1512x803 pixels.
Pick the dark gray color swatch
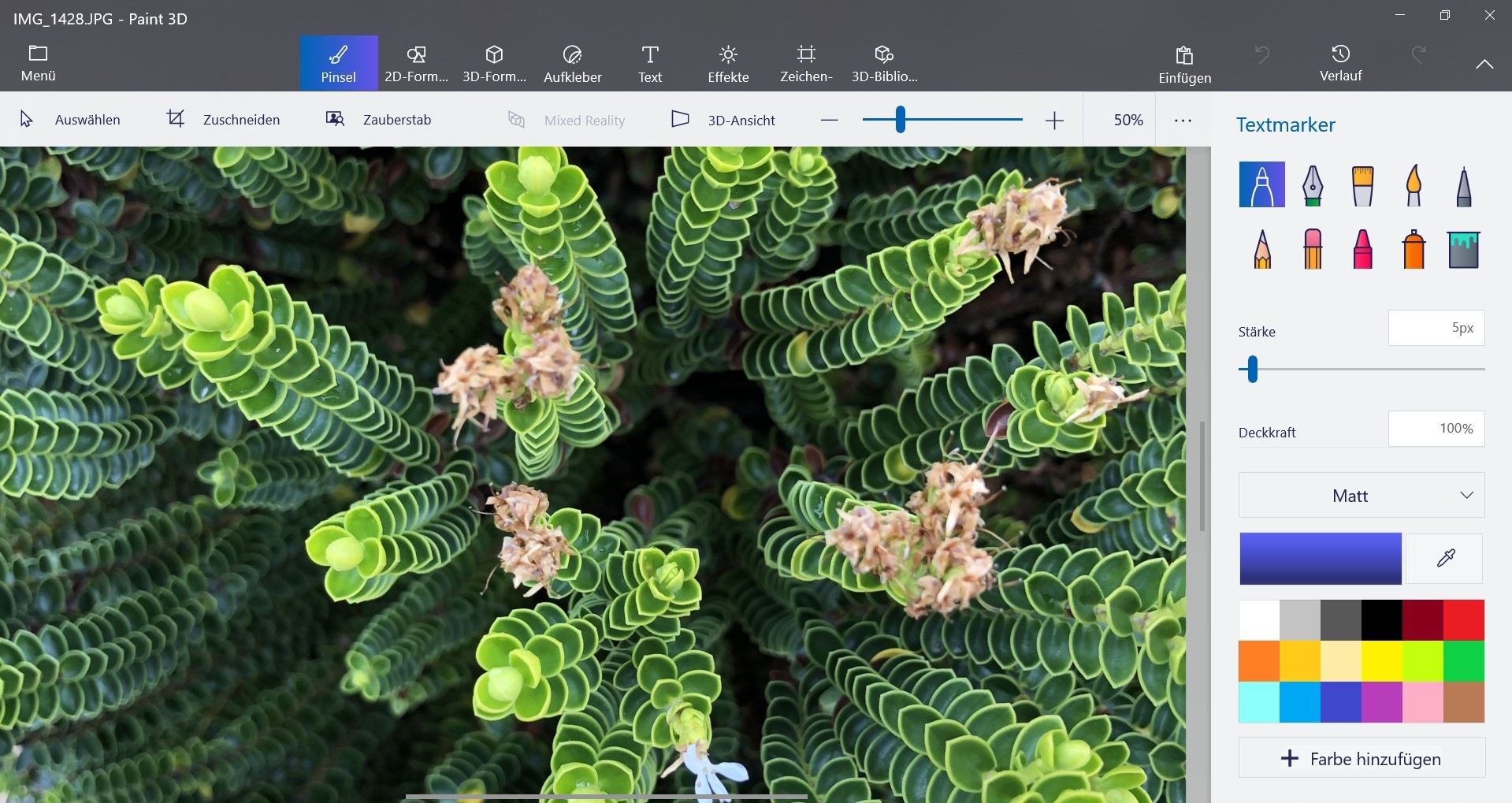pyautogui.click(x=1341, y=620)
